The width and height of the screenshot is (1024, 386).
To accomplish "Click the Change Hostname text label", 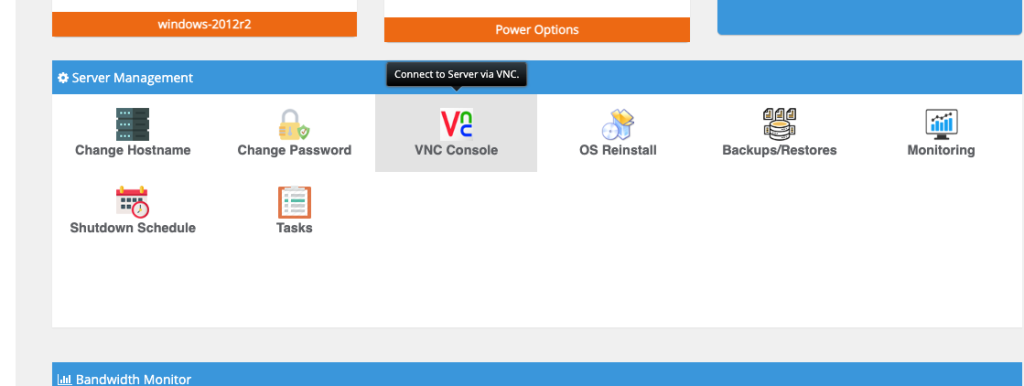I will coord(133,150).
